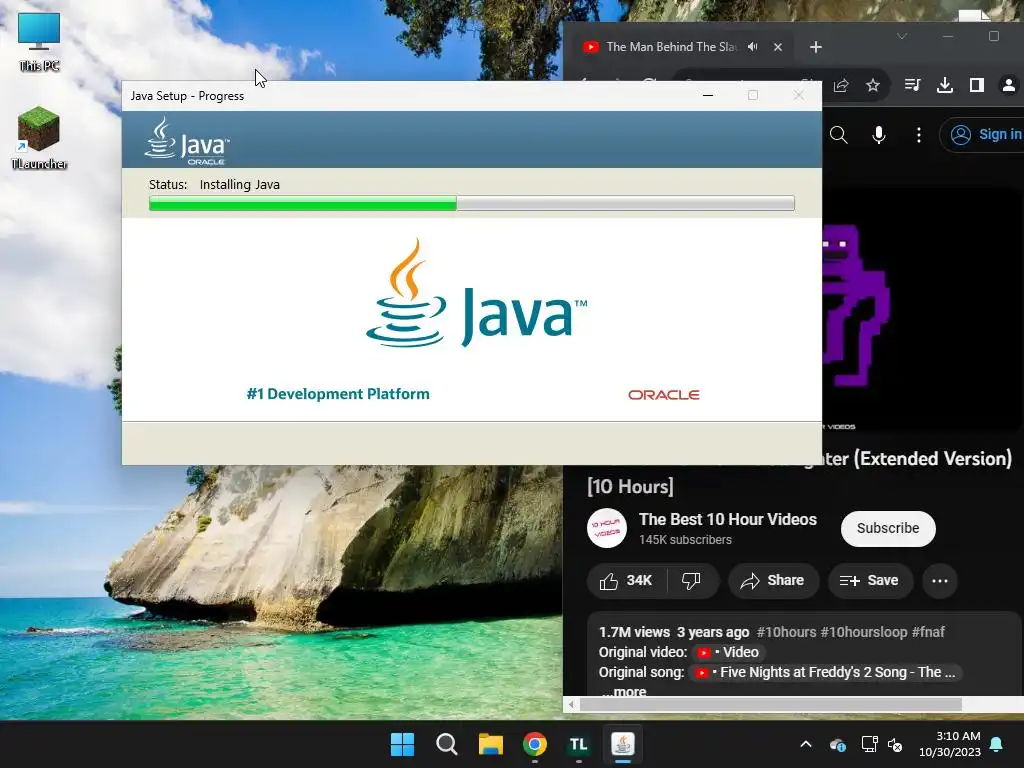This screenshot has height=768, width=1024.
Task: Open more video actions ellipsis
Action: [940, 581]
